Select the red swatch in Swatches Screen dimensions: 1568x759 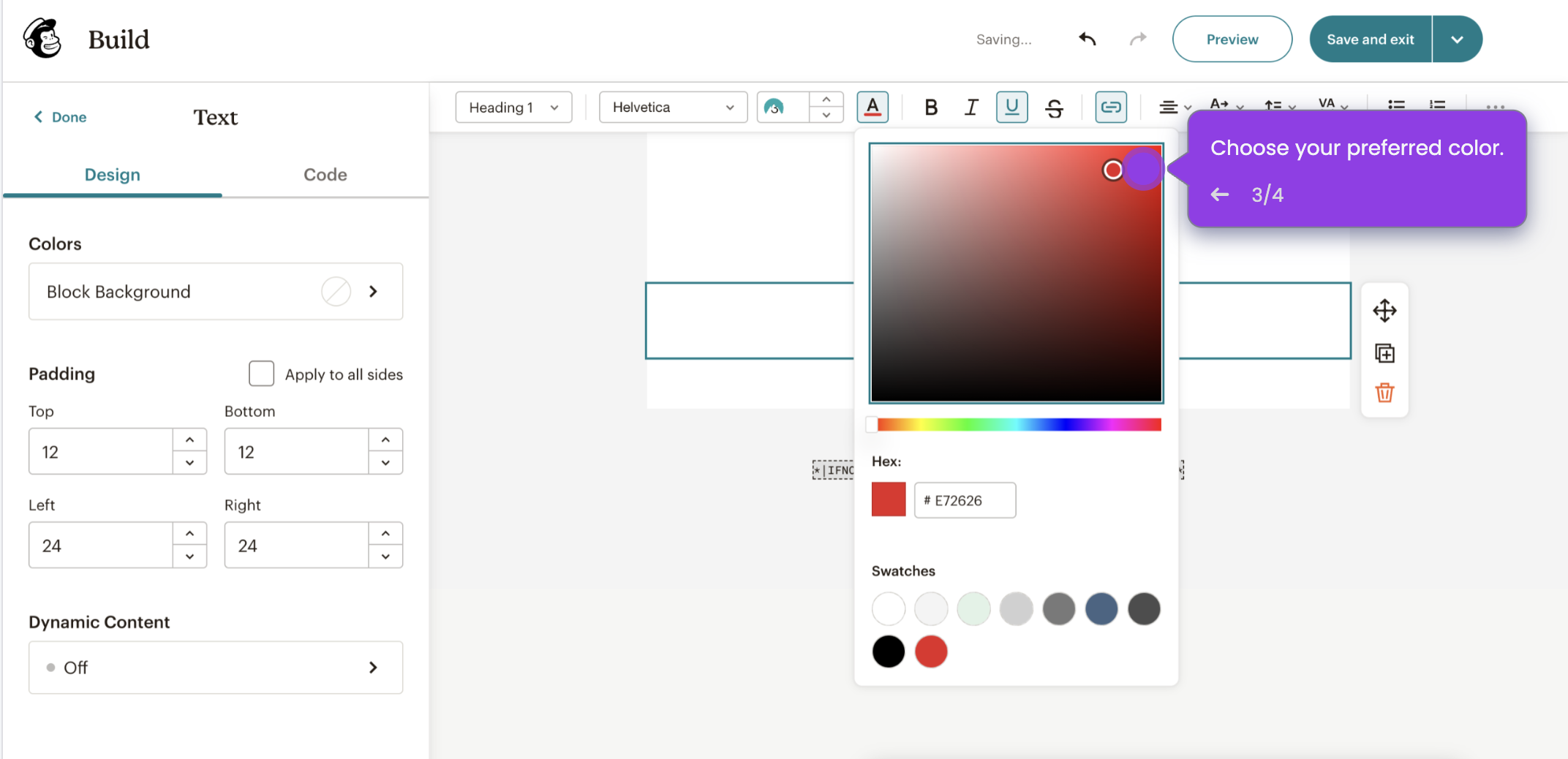[931, 652]
